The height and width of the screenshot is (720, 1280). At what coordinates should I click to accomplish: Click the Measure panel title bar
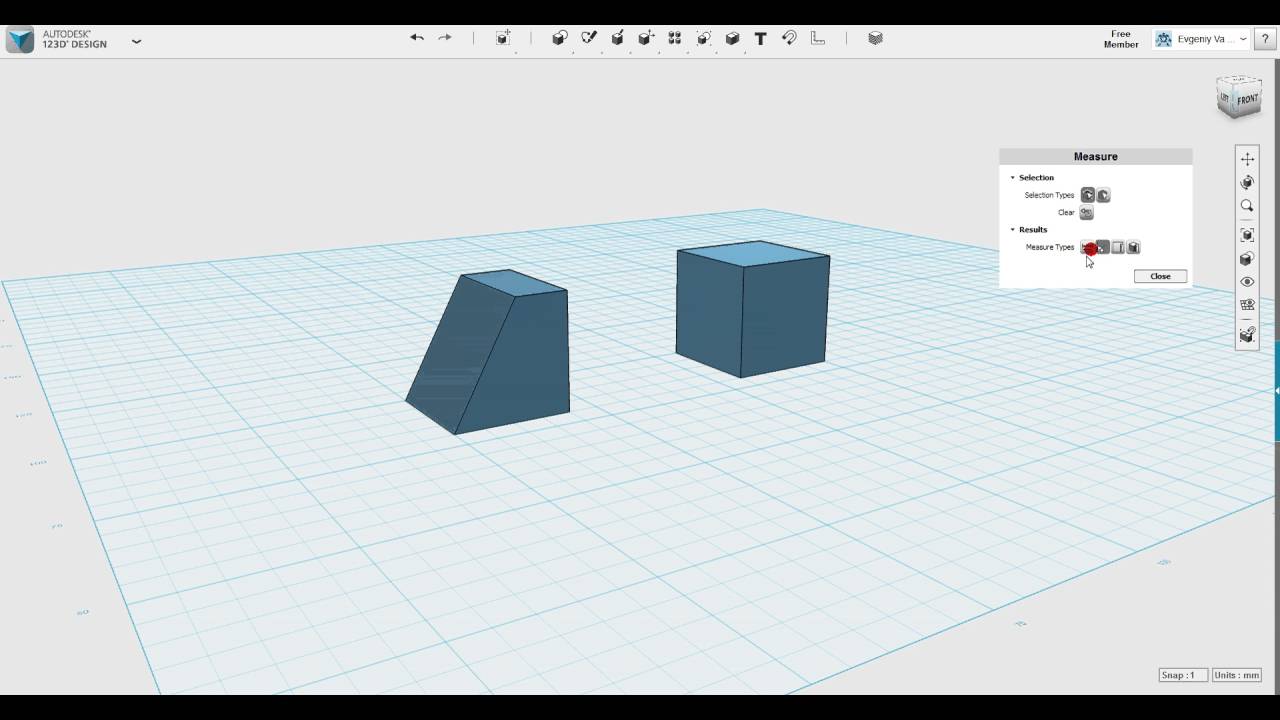[1096, 157]
